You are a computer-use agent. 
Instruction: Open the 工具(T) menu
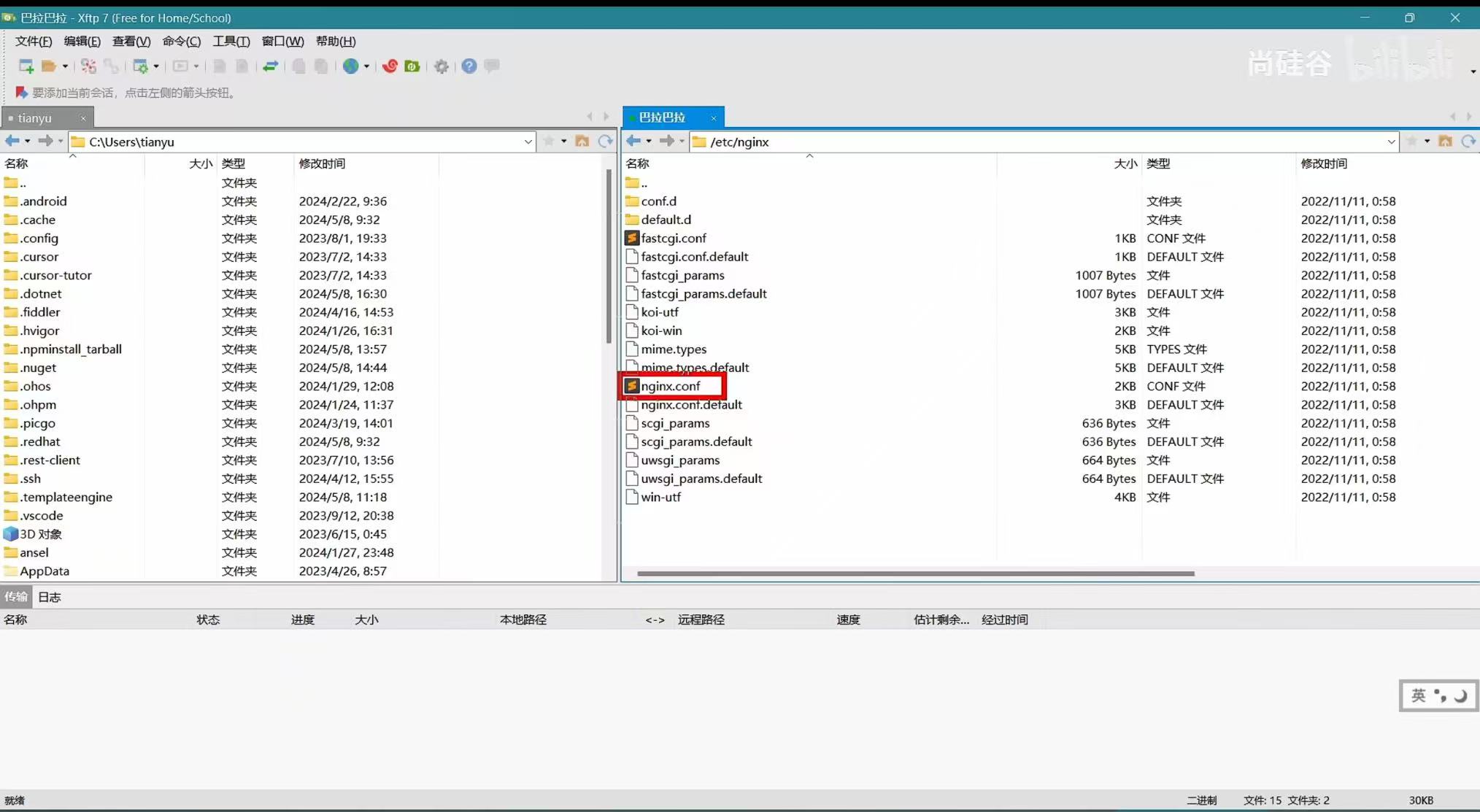click(x=231, y=42)
